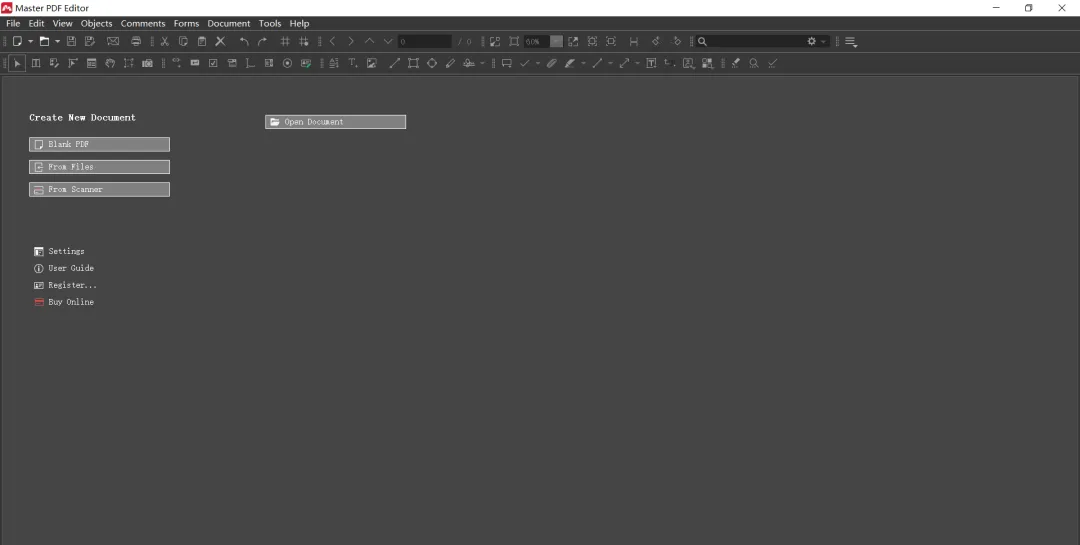Click the Open folder toolbar icon
The height and width of the screenshot is (545, 1080).
(x=44, y=41)
